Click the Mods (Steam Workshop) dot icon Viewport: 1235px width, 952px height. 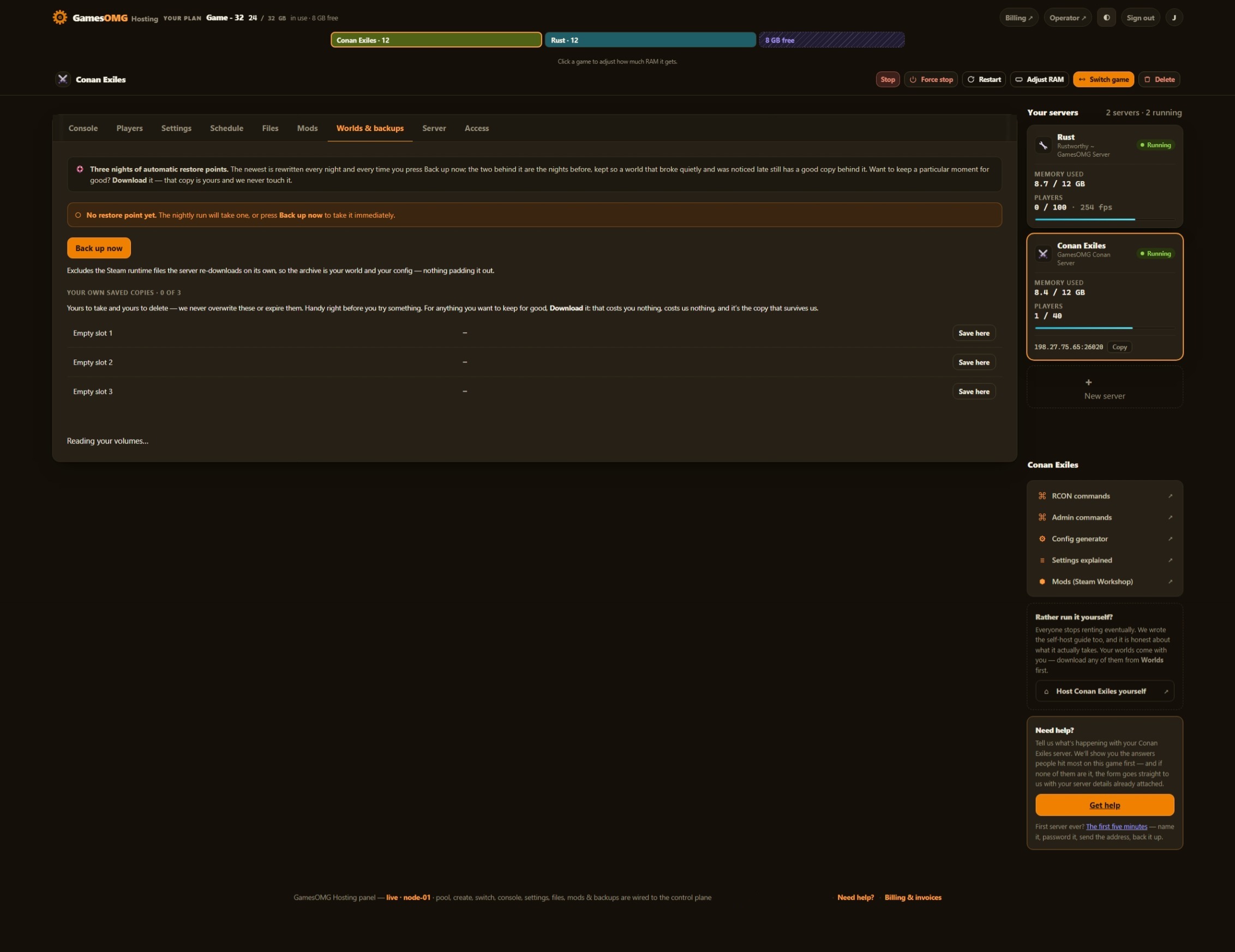(x=1042, y=582)
